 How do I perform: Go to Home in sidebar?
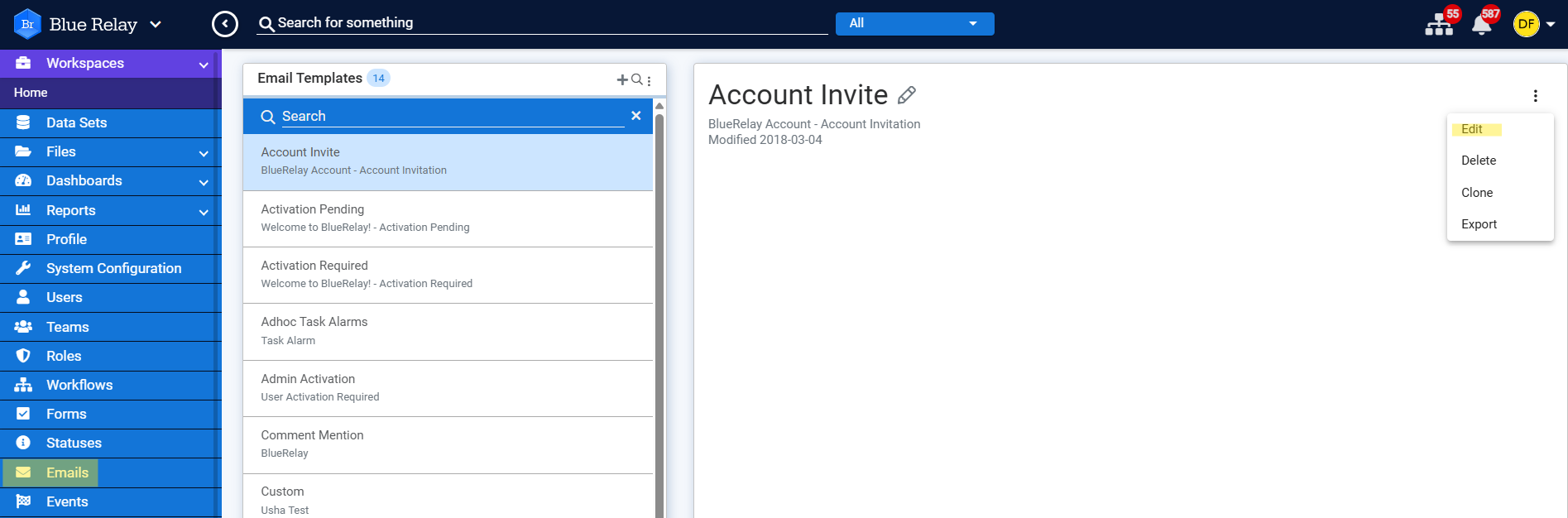click(31, 93)
